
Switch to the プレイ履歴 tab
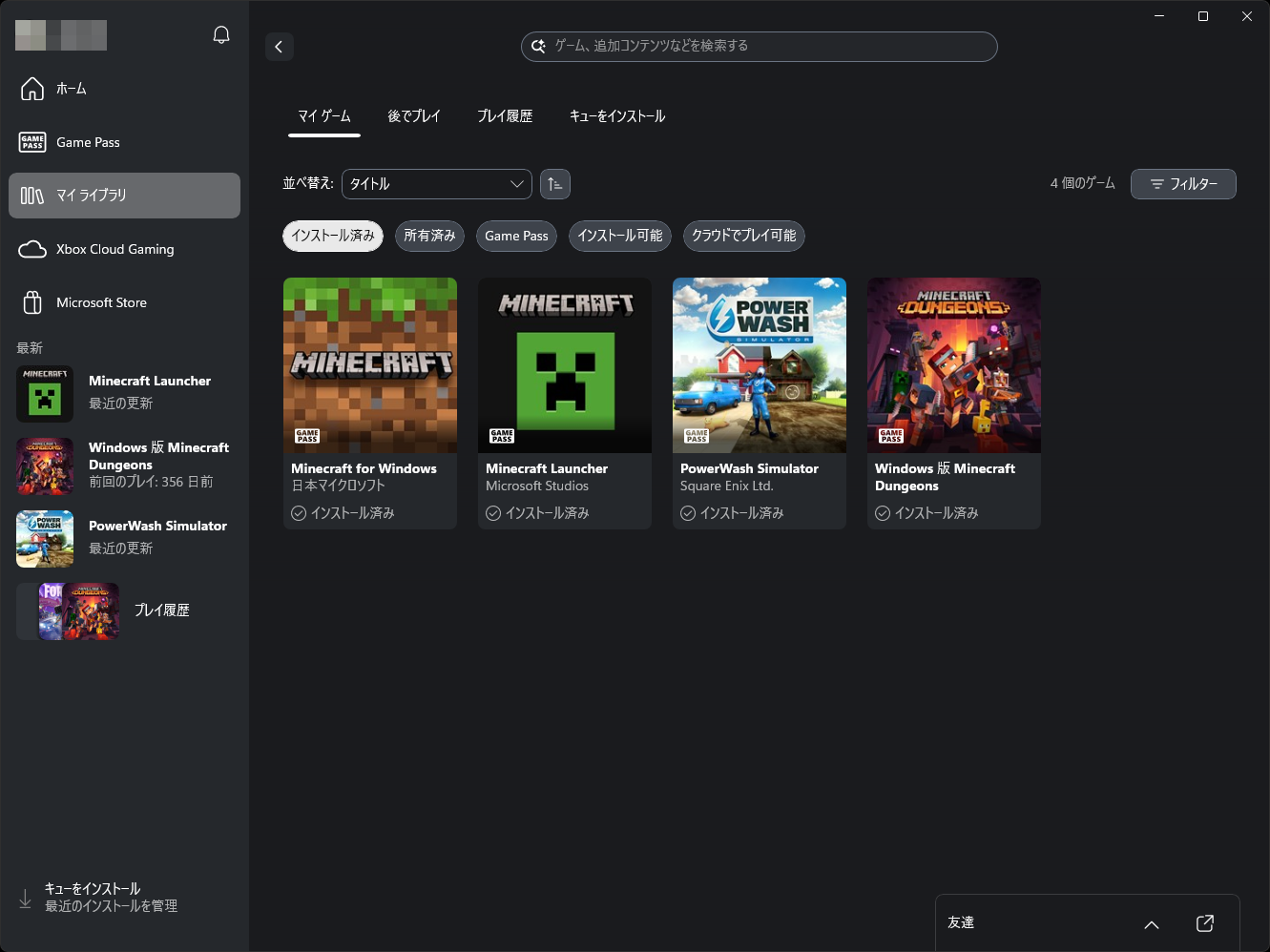tap(505, 115)
